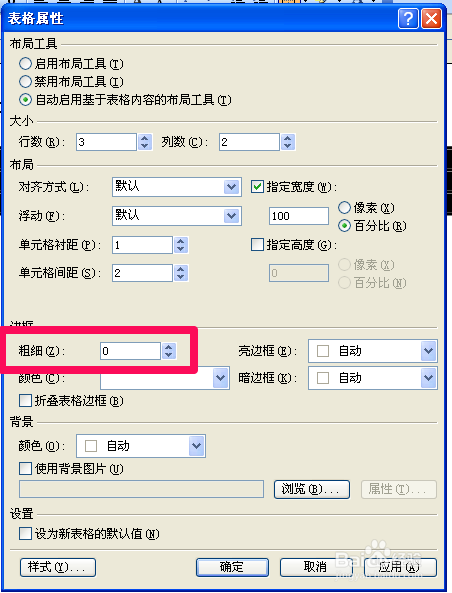The height and width of the screenshot is (593, 452).
Task: Click the specified width value field
Action: (x=299, y=216)
